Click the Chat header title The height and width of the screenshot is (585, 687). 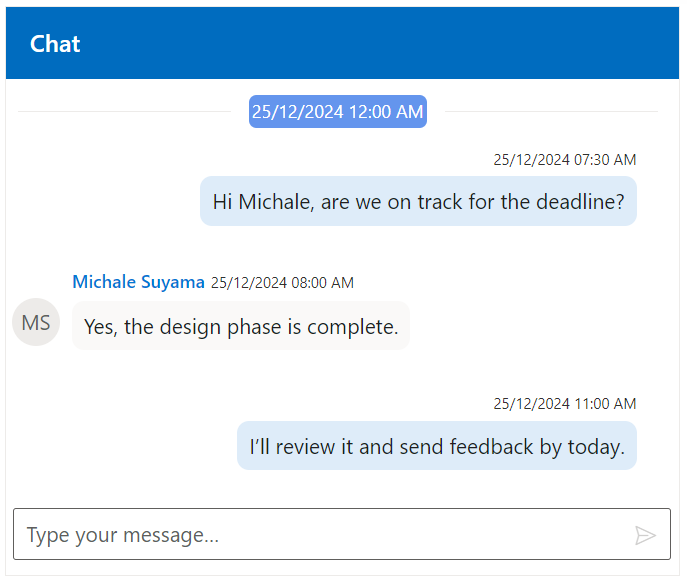click(55, 44)
